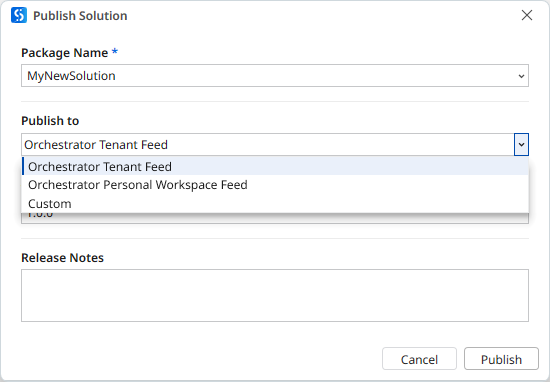Select Orchestrator Tenant Feed list option
The image size is (550, 382).
click(x=275, y=166)
